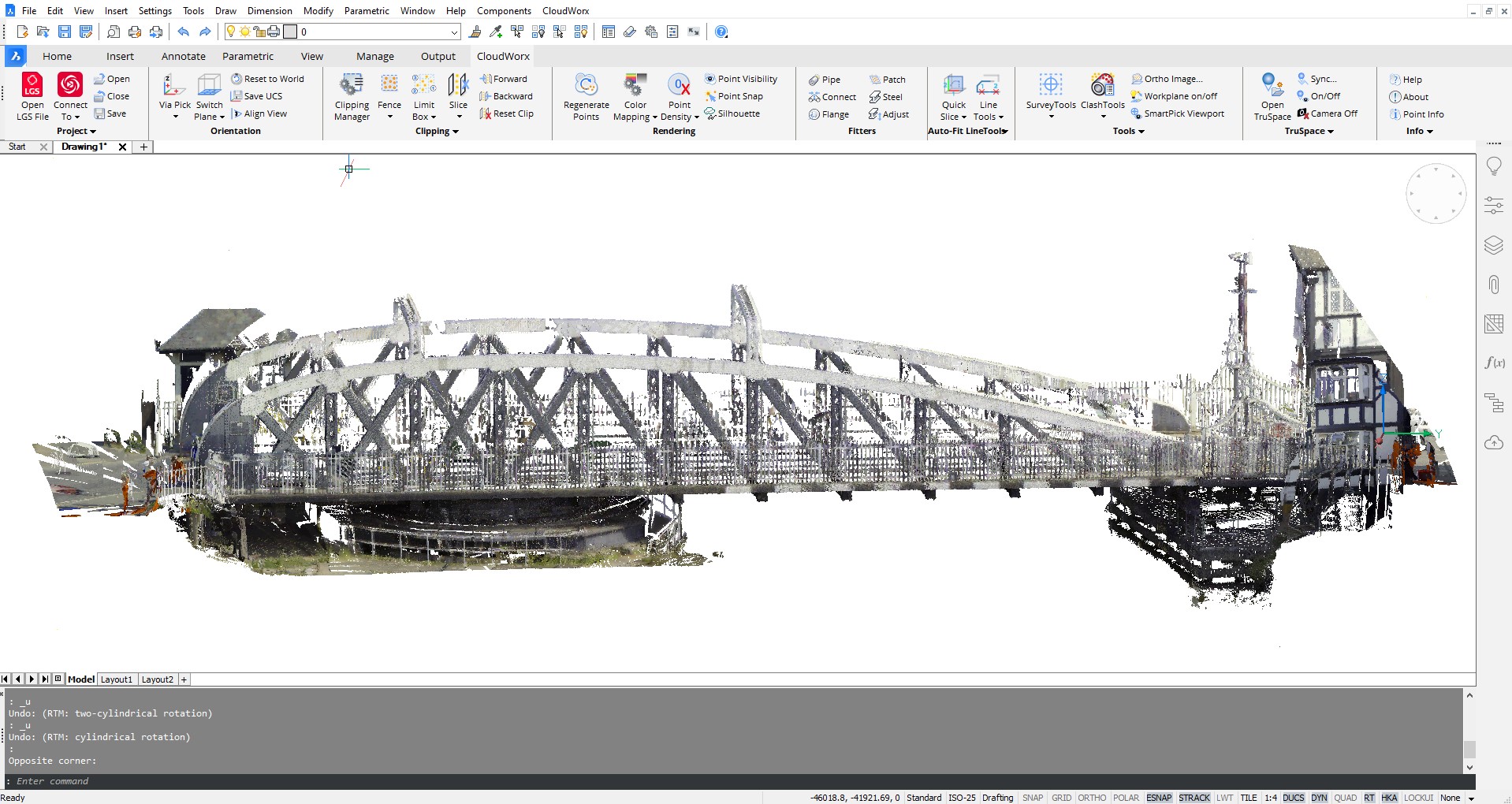The height and width of the screenshot is (804, 1512).
Task: Switch to the Parametric ribbon tab
Action: click(x=248, y=56)
